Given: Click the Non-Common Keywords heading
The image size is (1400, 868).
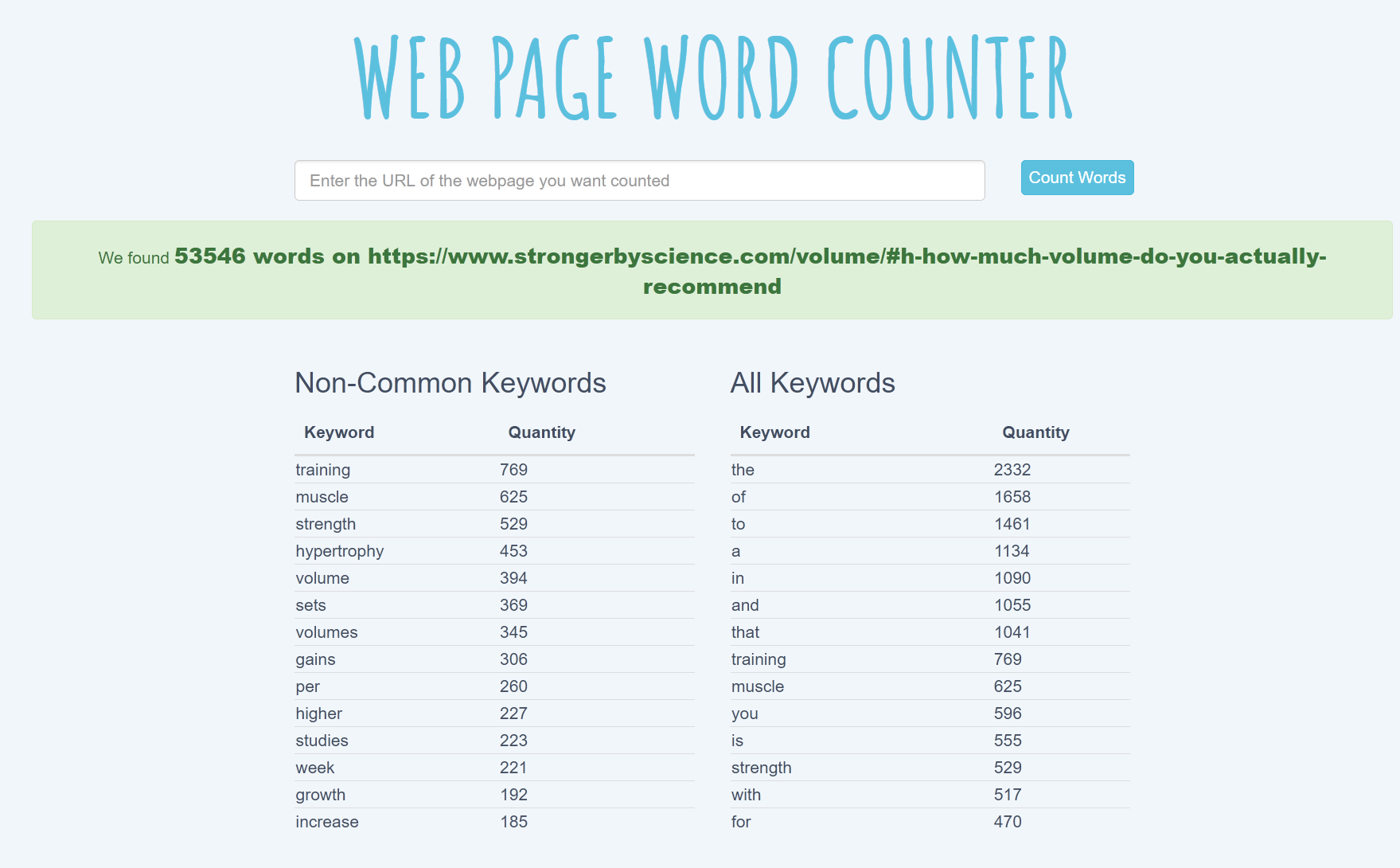Looking at the screenshot, I should click(x=450, y=383).
